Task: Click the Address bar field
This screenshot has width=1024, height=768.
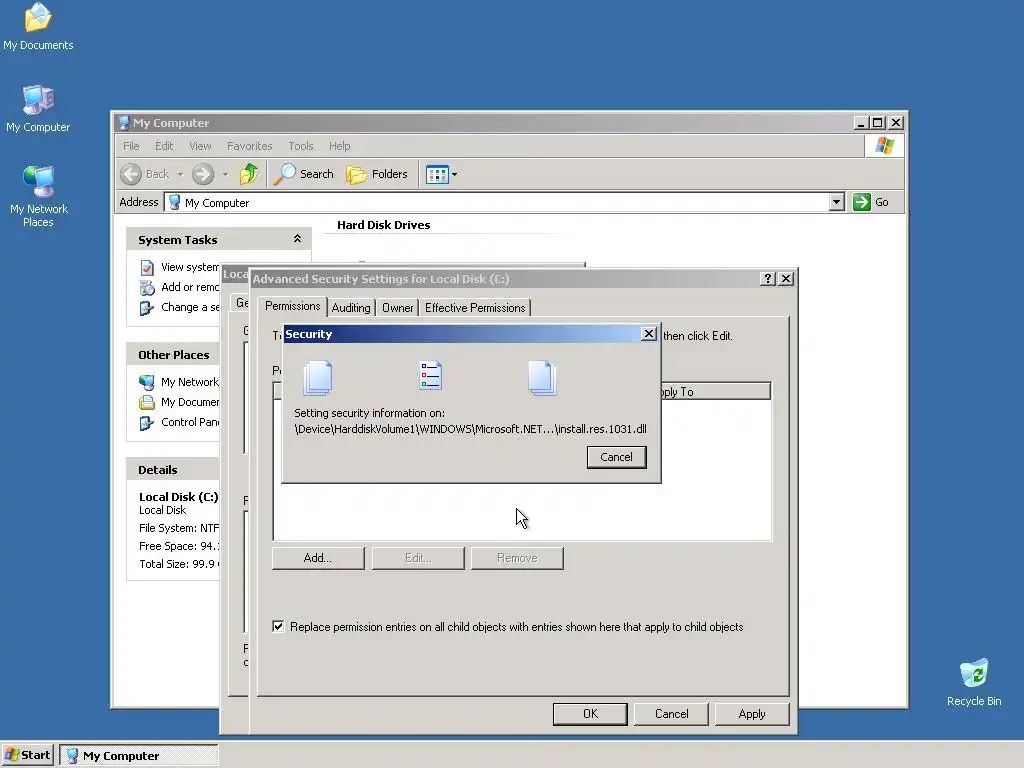Action: [x=504, y=202]
